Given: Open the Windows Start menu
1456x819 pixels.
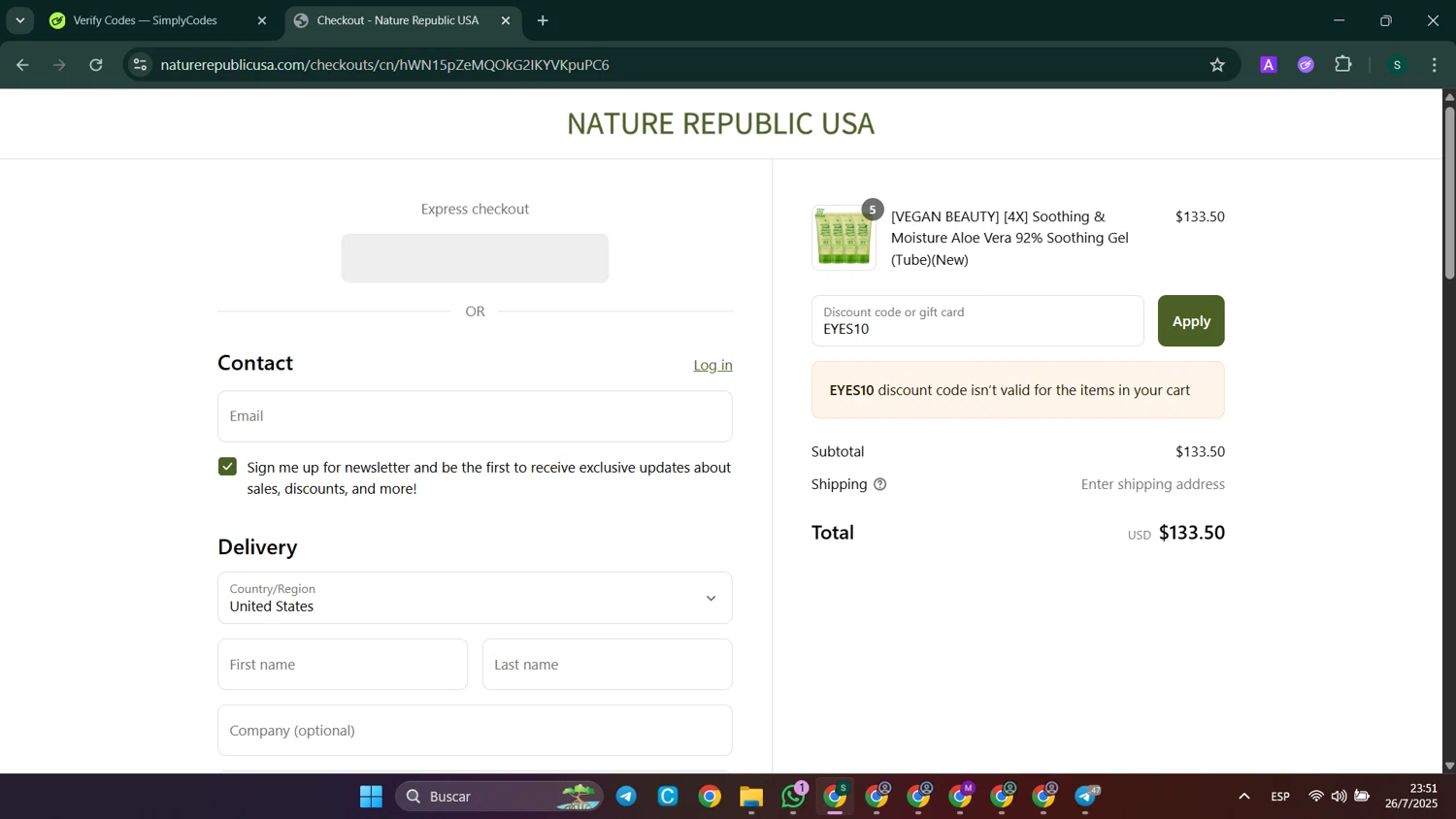Looking at the screenshot, I should (x=371, y=797).
